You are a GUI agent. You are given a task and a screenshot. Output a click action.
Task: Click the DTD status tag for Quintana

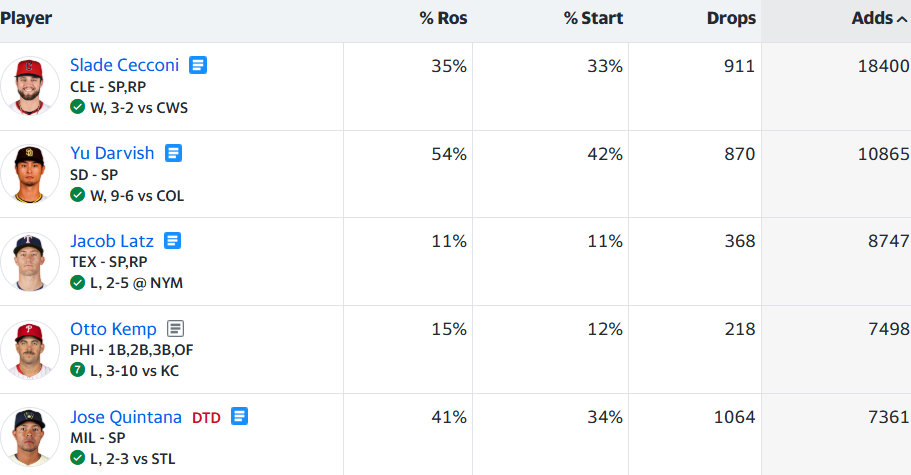[206, 418]
